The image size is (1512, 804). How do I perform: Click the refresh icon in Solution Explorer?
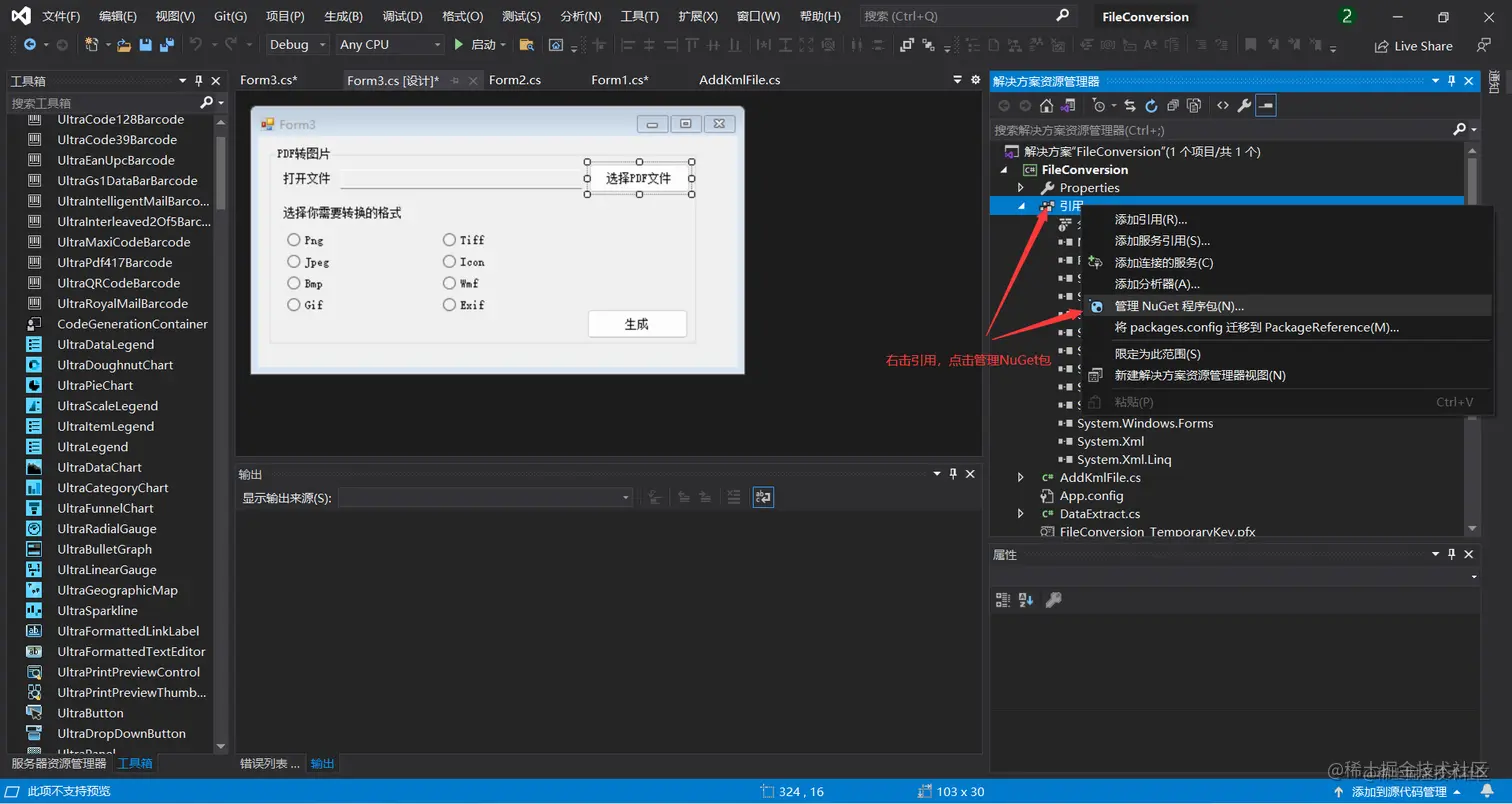[1151, 105]
